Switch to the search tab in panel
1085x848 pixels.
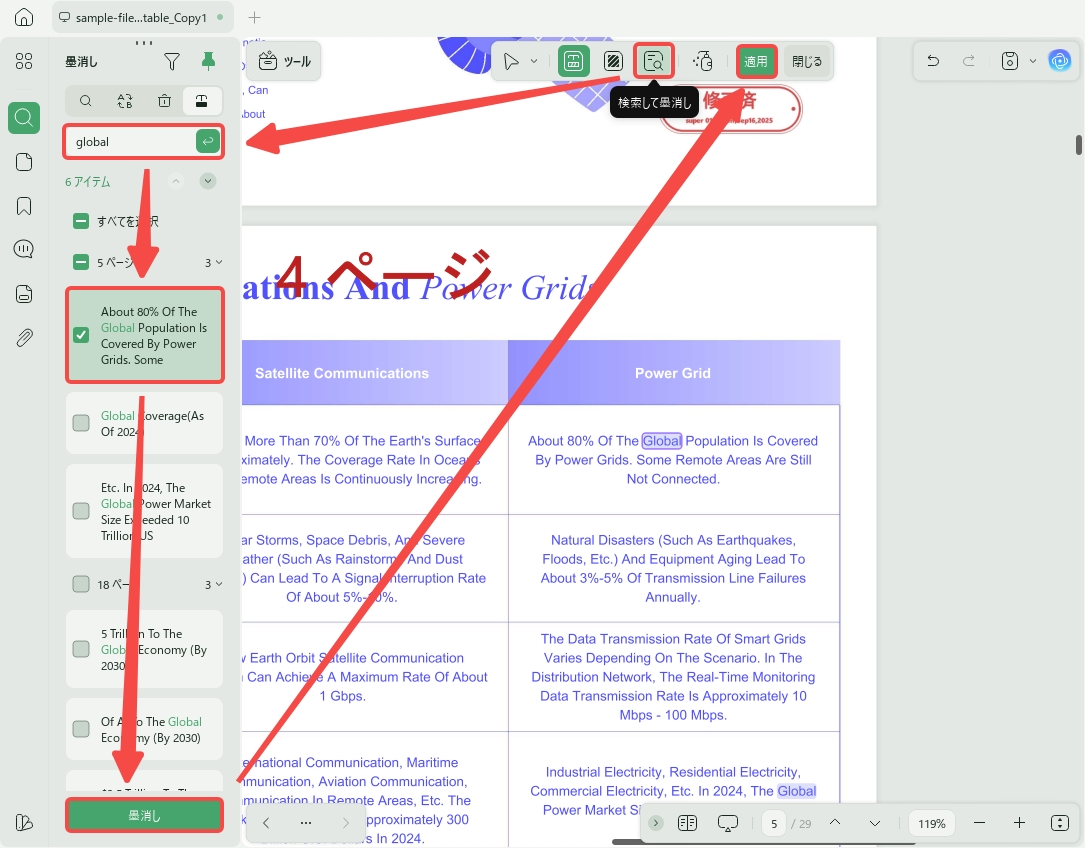click(x=86, y=101)
